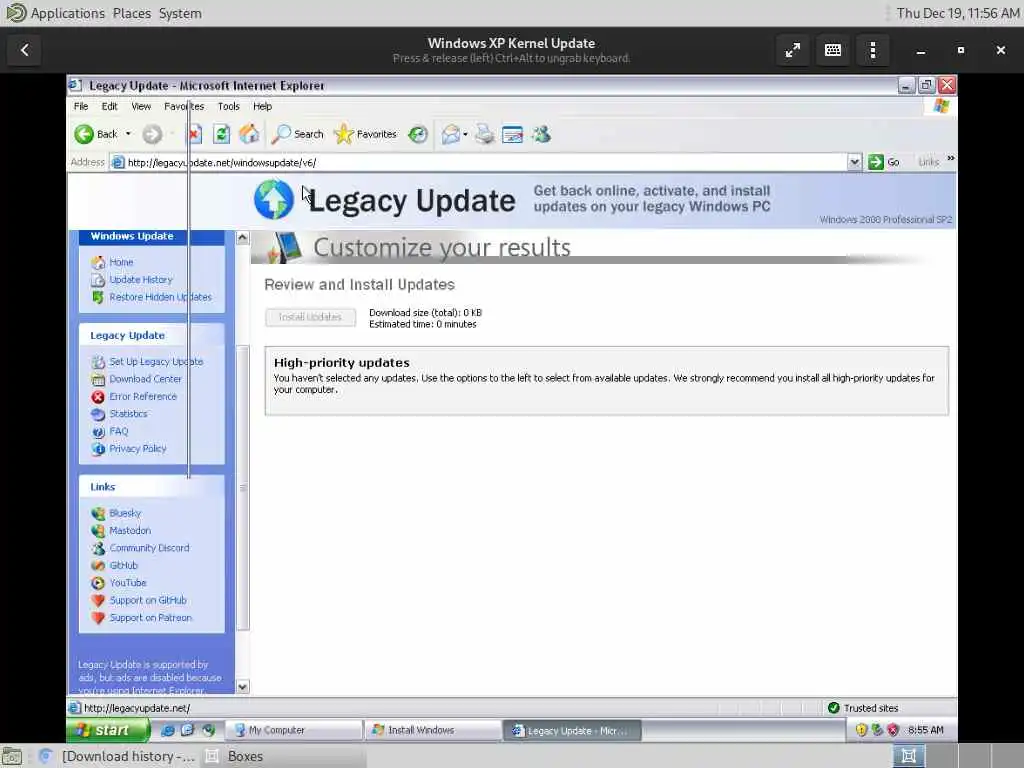The height and width of the screenshot is (768, 1024).
Task: Open the Tools menu
Action: (229, 106)
